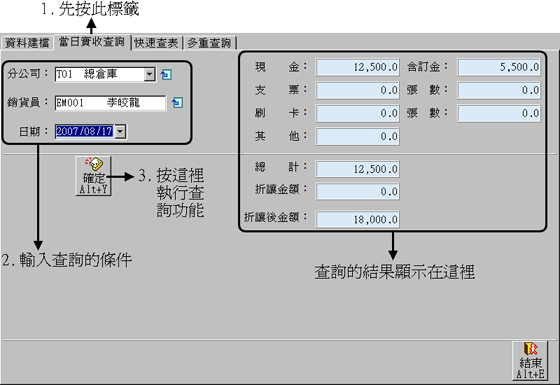Expand the 日期 date dropdown arrow
Viewport: 560px width, 385px height.
pyautogui.click(x=121, y=131)
